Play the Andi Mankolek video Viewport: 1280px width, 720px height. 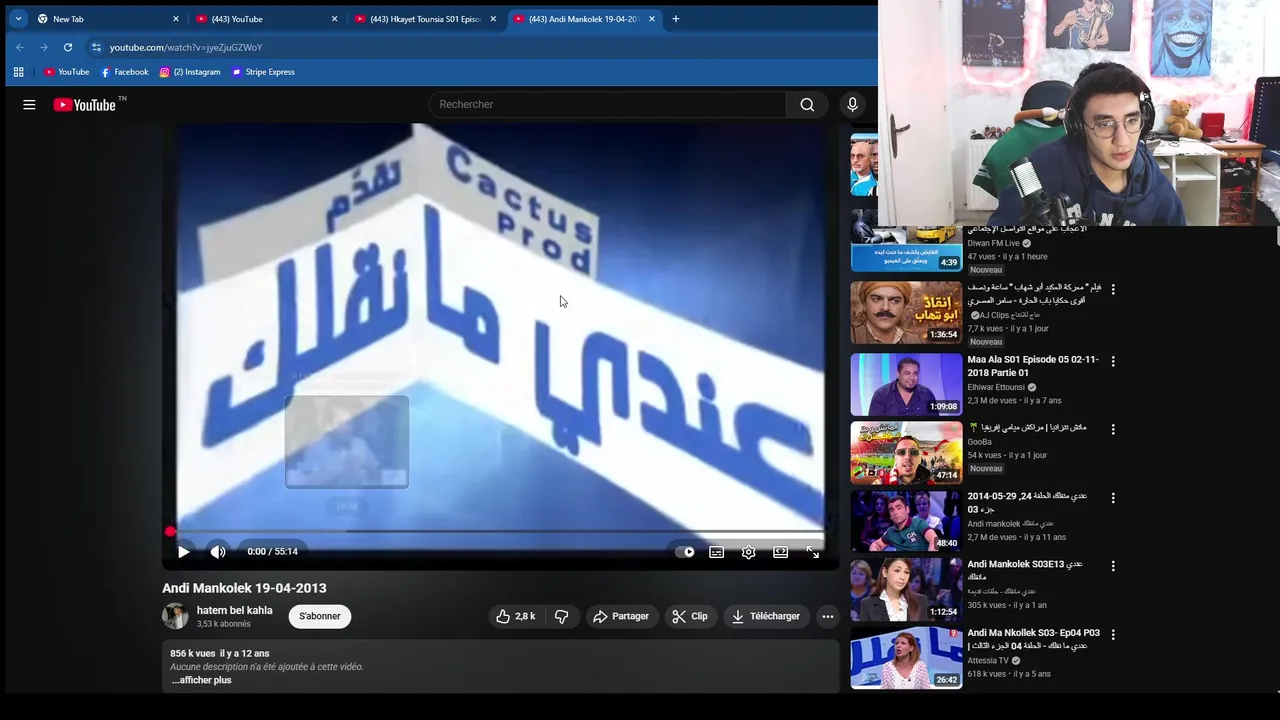coord(184,552)
